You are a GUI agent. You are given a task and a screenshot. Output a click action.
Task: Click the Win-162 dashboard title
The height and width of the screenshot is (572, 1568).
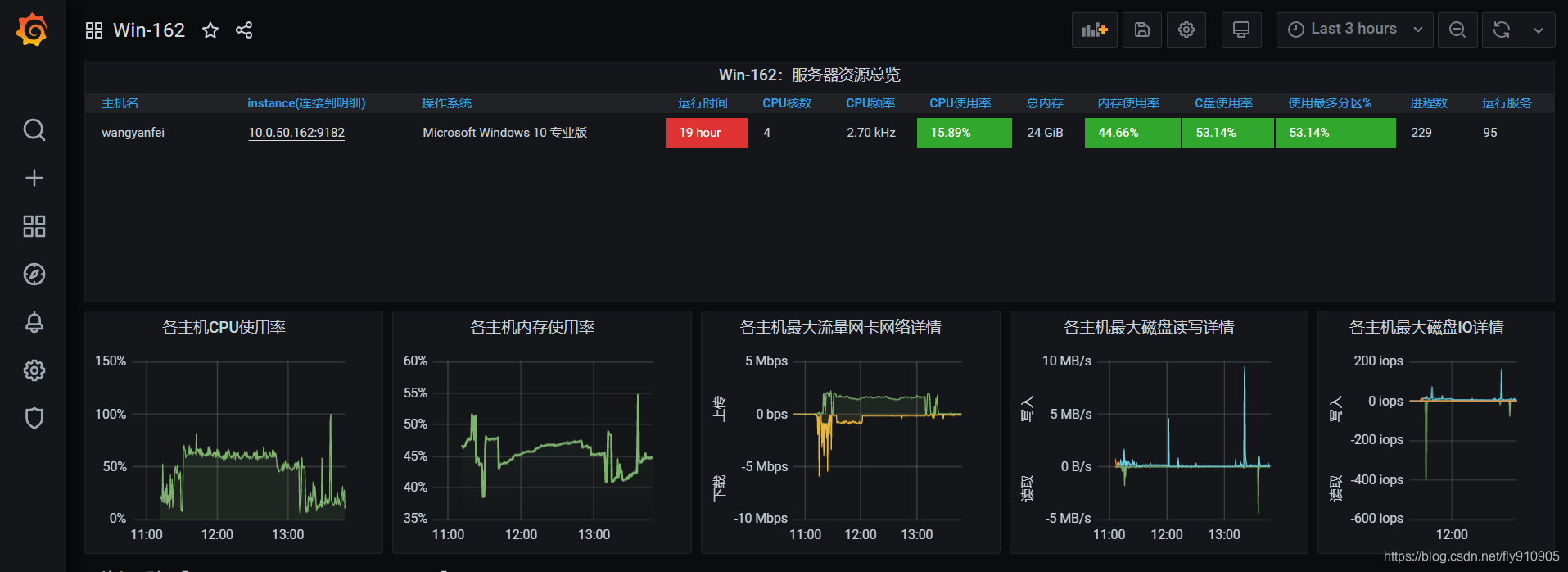(149, 30)
